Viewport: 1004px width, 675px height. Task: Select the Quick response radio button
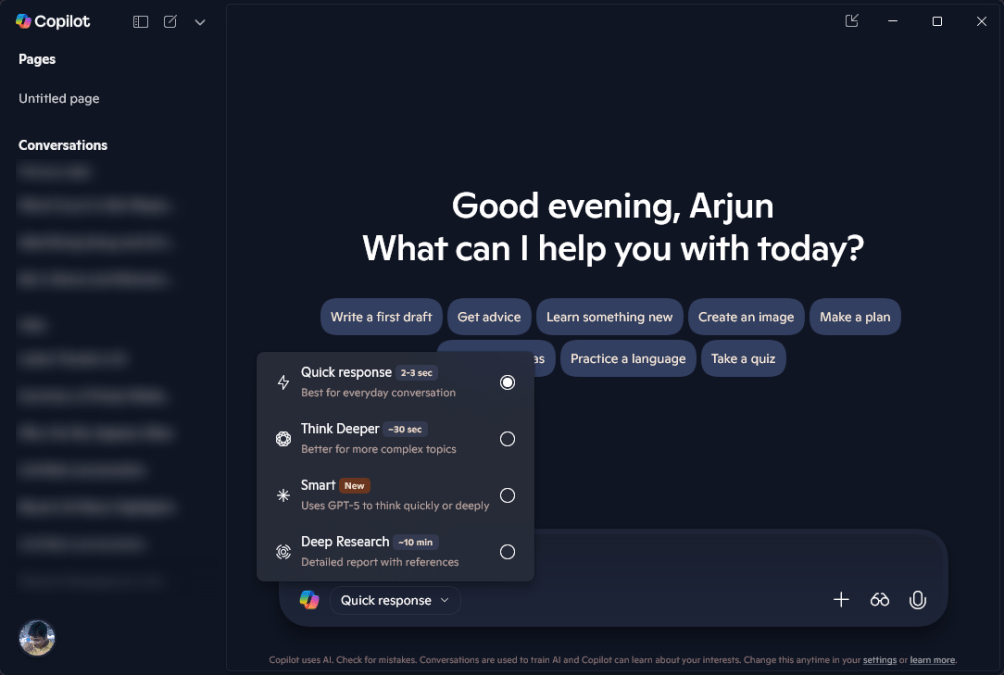(x=507, y=382)
